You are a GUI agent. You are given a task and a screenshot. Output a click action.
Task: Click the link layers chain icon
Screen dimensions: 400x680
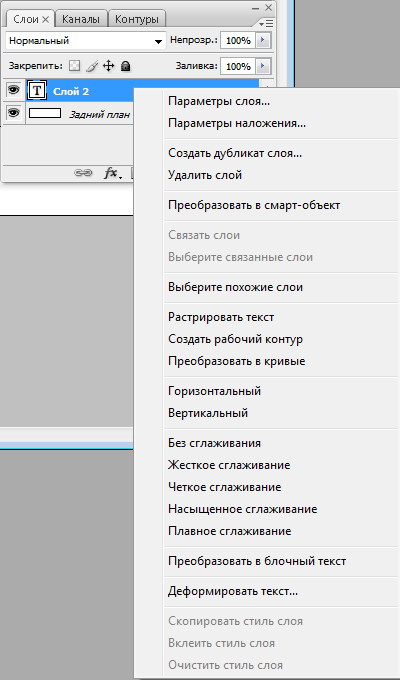83,173
